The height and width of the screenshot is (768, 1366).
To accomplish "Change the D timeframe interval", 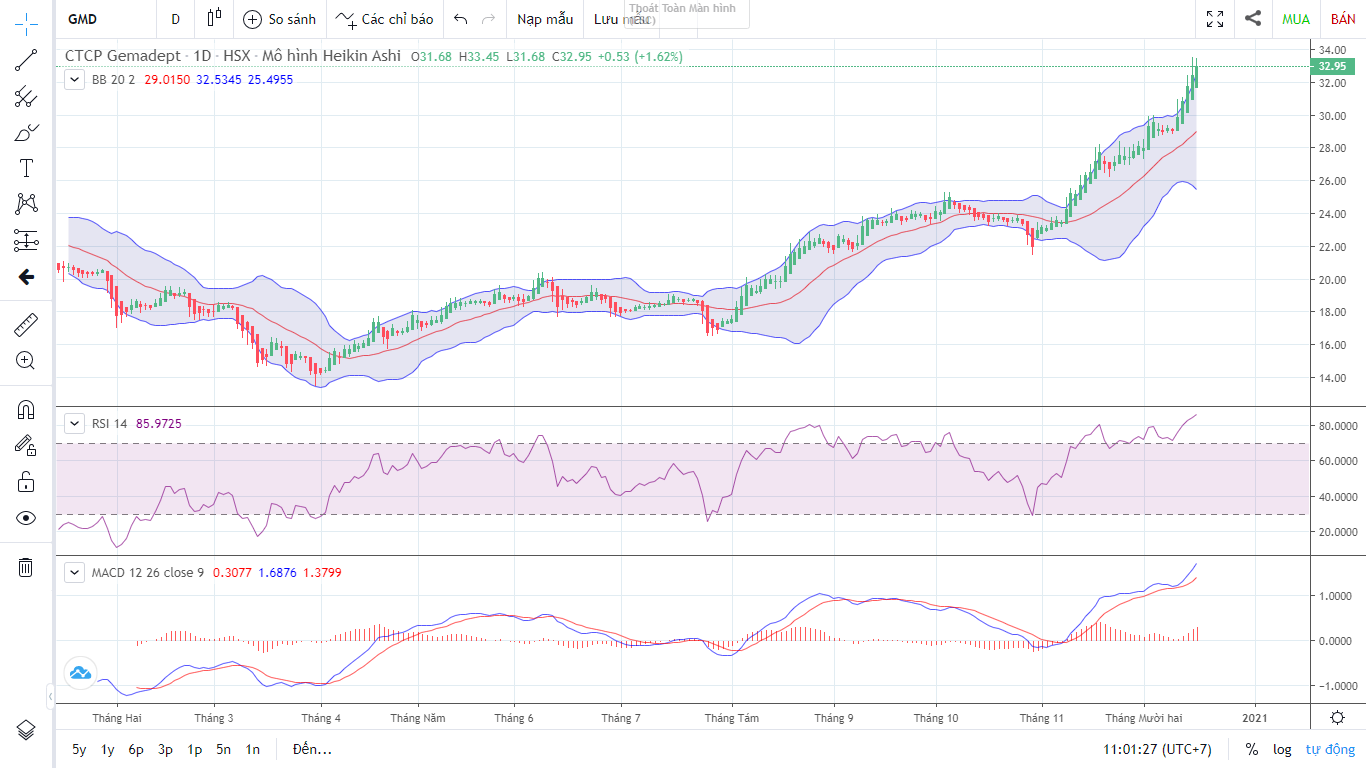I will [x=176, y=19].
